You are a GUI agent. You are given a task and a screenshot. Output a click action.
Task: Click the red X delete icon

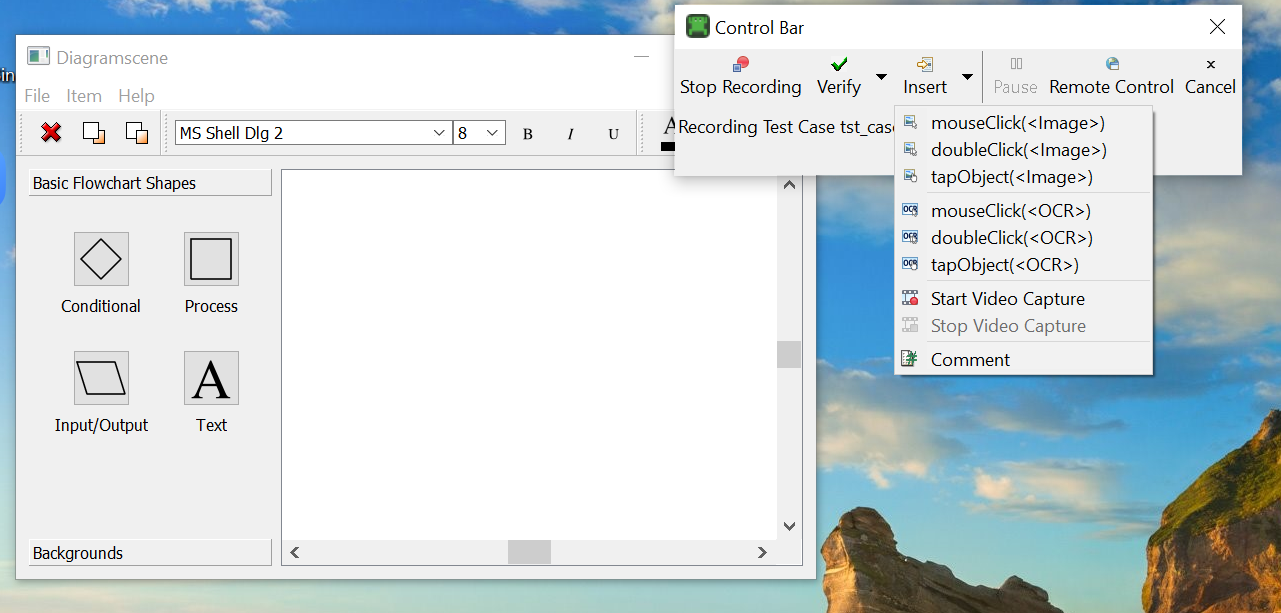pyautogui.click(x=51, y=132)
